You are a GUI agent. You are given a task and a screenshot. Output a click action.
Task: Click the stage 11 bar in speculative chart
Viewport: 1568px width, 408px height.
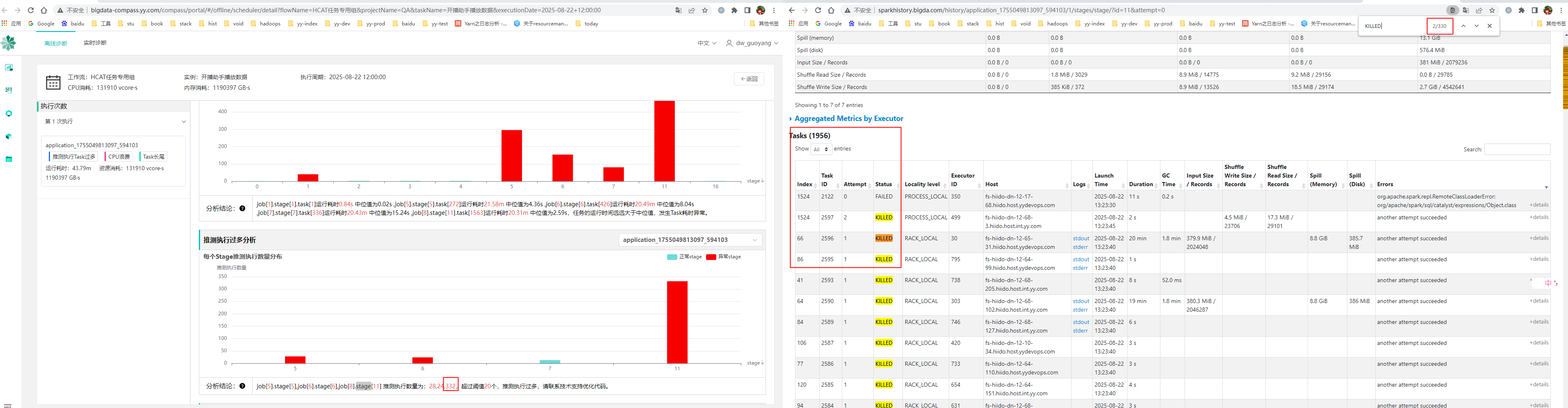[x=677, y=322]
